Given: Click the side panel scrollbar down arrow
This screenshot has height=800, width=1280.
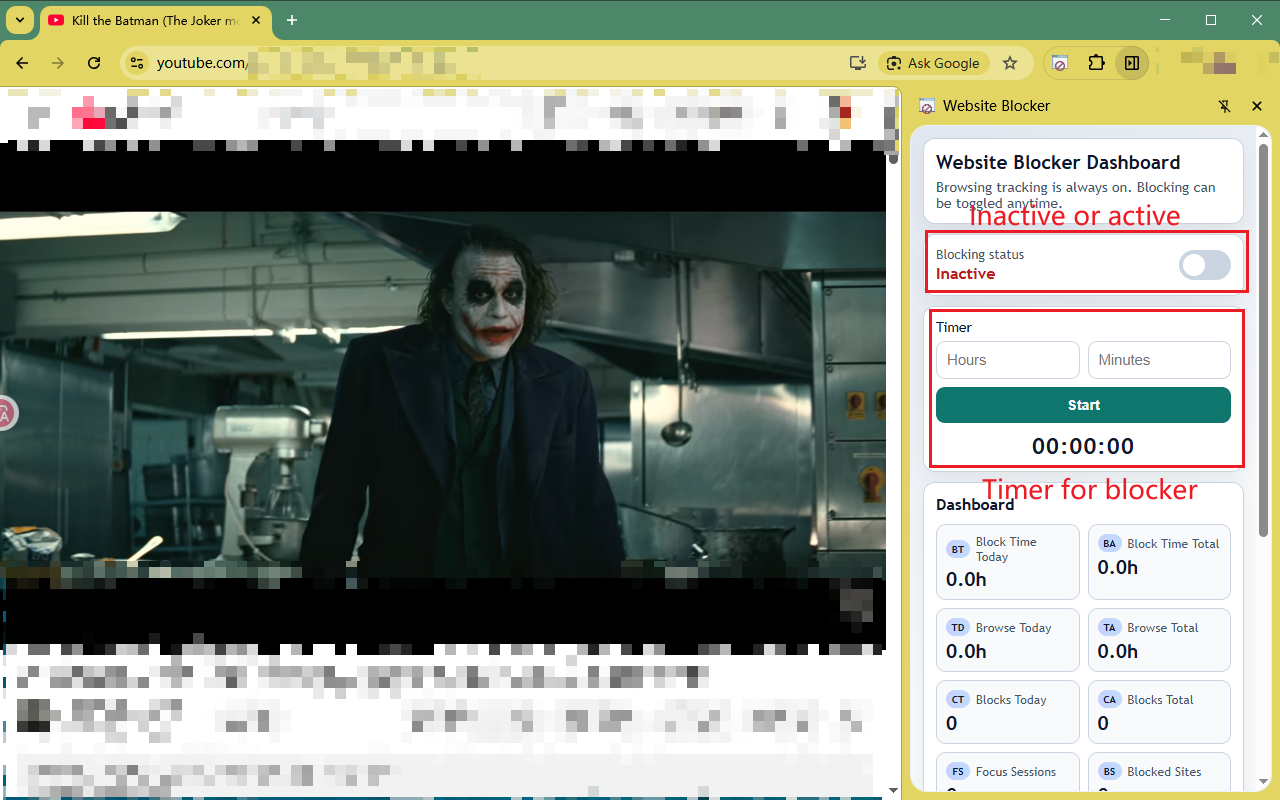Looking at the screenshot, I should pyautogui.click(x=1264, y=780).
